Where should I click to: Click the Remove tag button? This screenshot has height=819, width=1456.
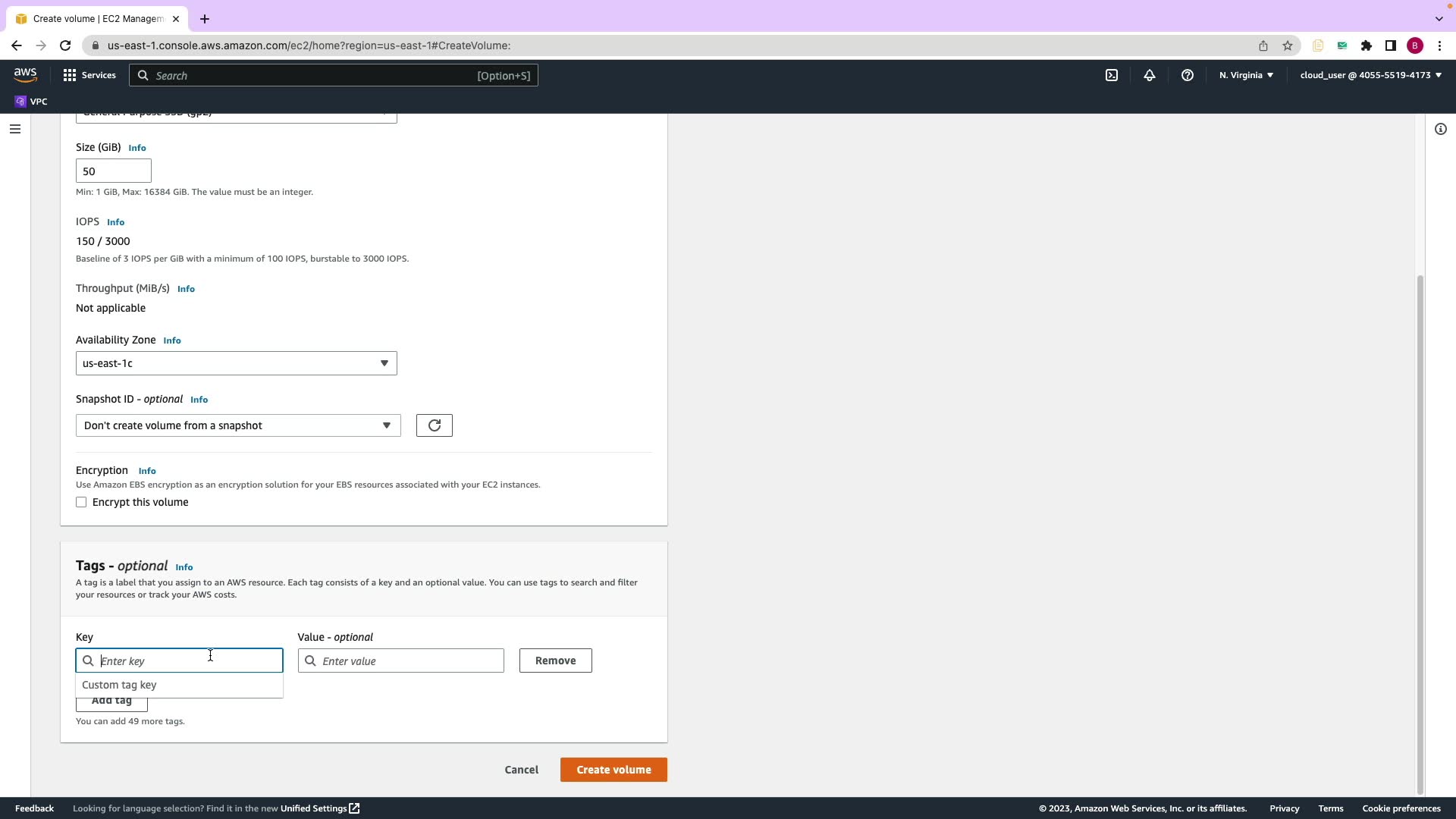555,661
